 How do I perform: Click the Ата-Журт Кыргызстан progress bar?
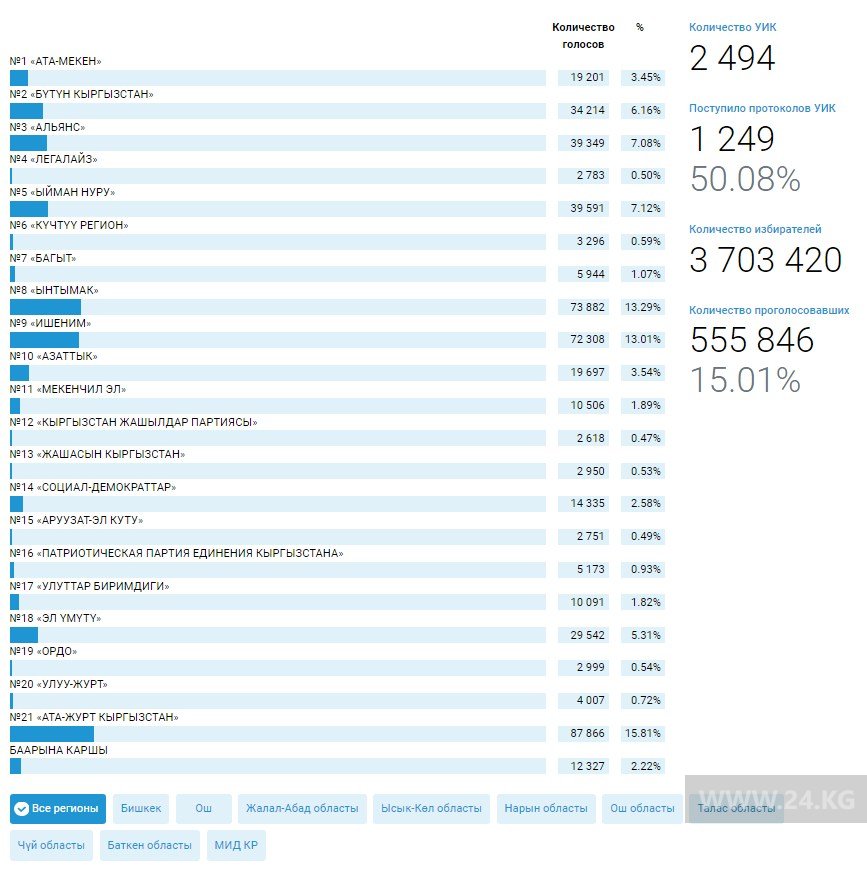pos(277,734)
